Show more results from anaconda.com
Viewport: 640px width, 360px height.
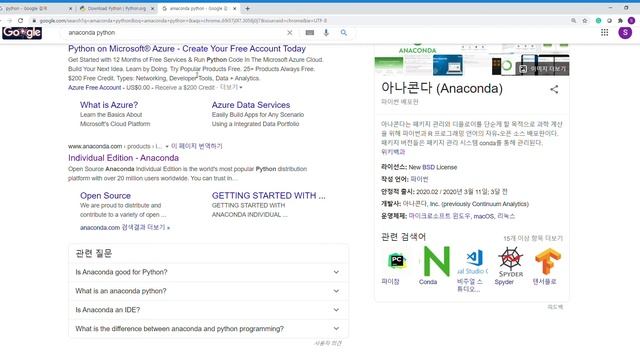click(x=125, y=227)
